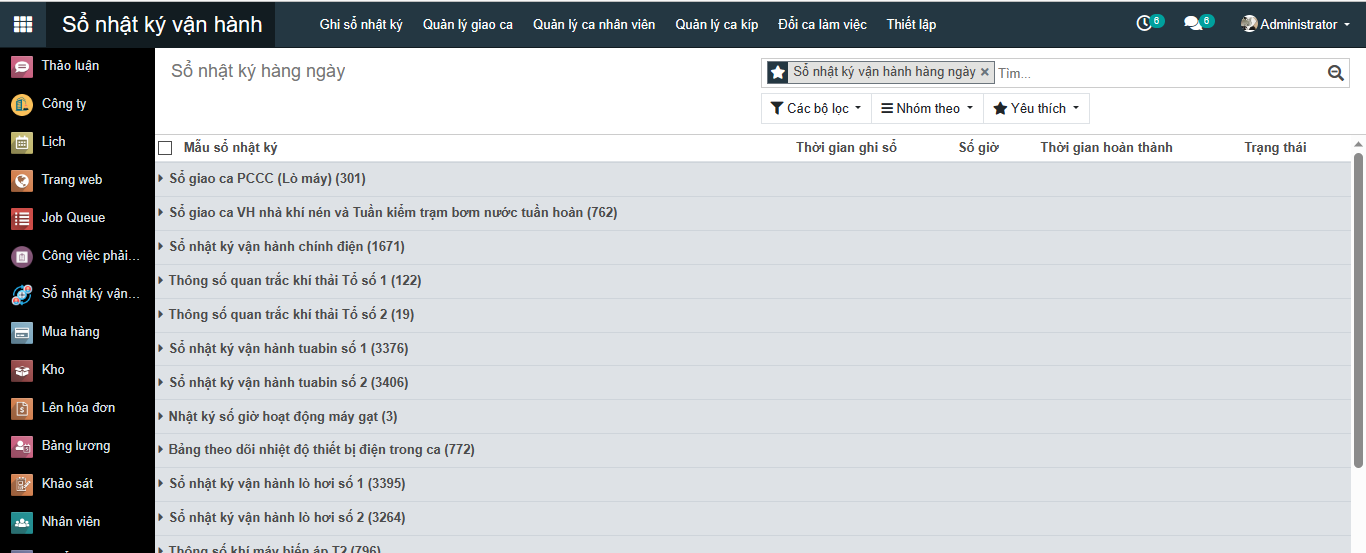1366x553 pixels.
Task: Open Thảo luận app icon in sidebar
Action: coord(22,66)
